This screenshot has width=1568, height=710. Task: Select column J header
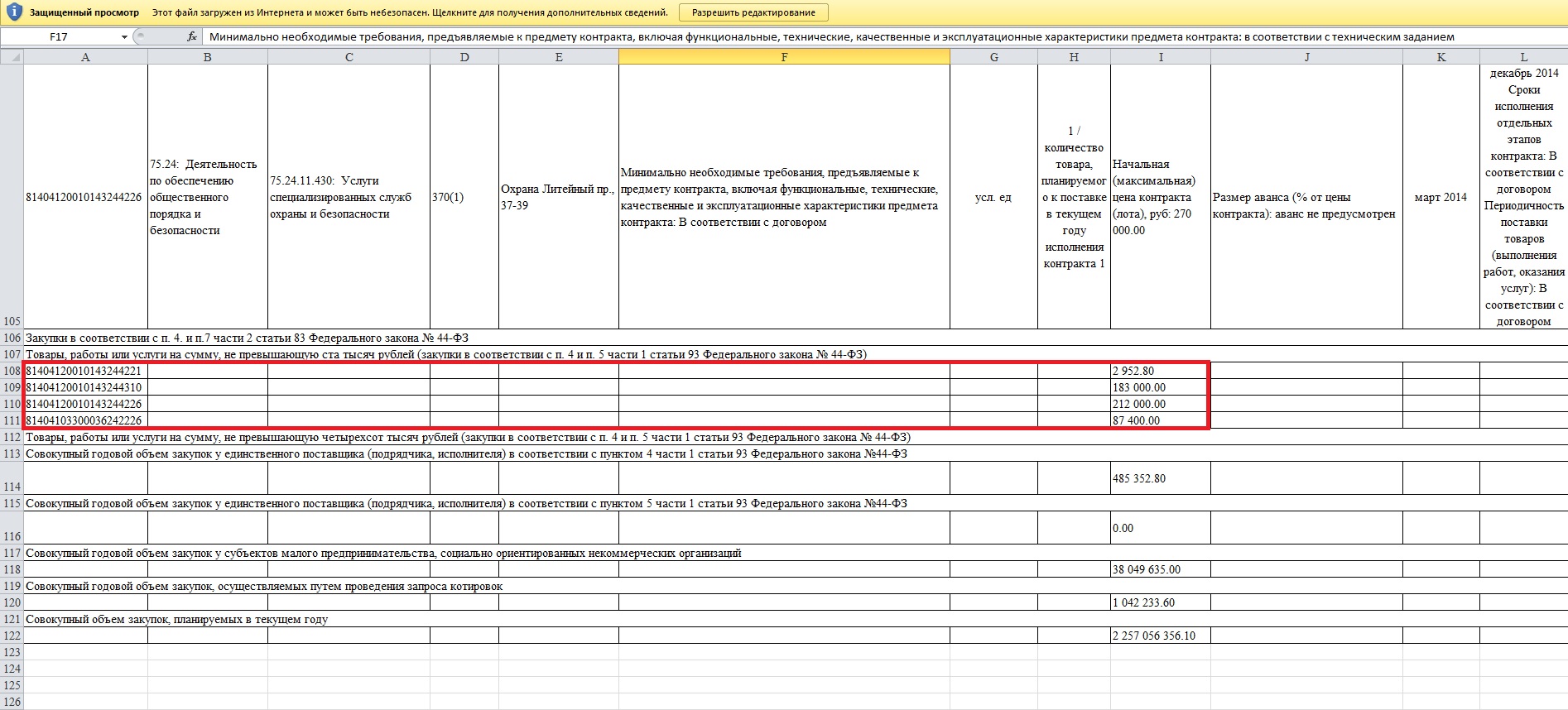coord(1306,57)
